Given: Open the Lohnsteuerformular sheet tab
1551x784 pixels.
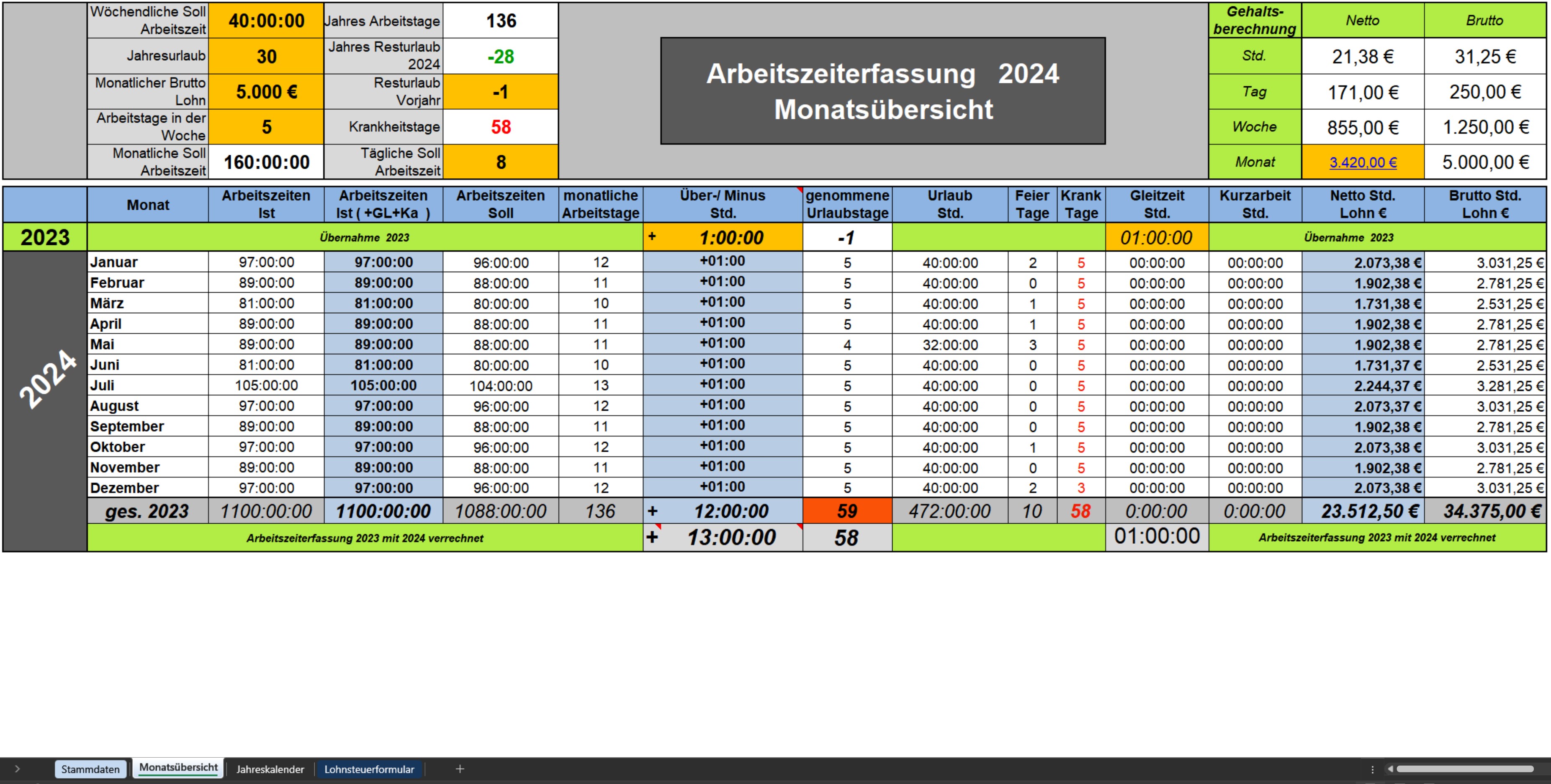Looking at the screenshot, I should (369, 769).
